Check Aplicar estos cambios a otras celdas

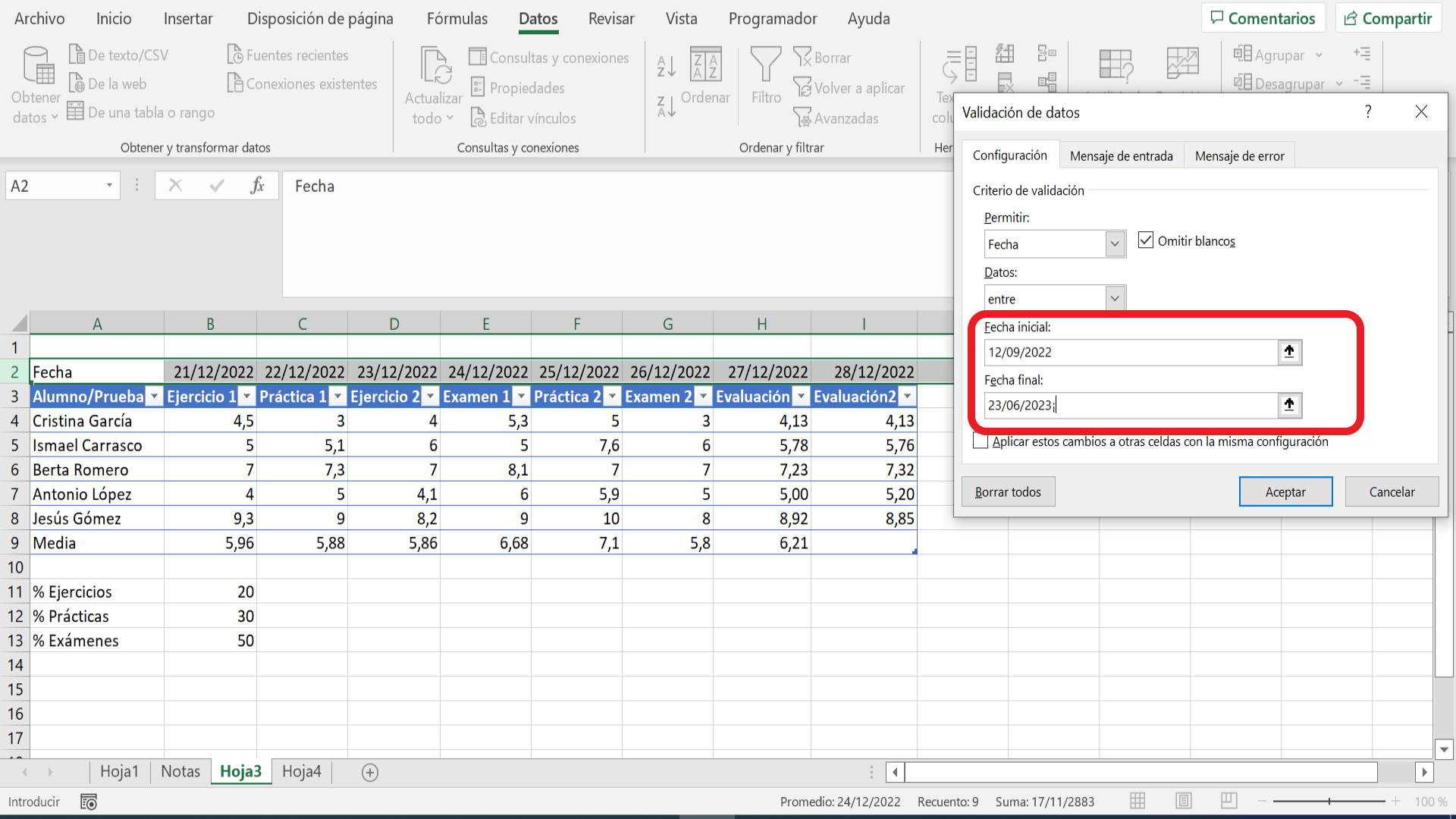point(981,441)
